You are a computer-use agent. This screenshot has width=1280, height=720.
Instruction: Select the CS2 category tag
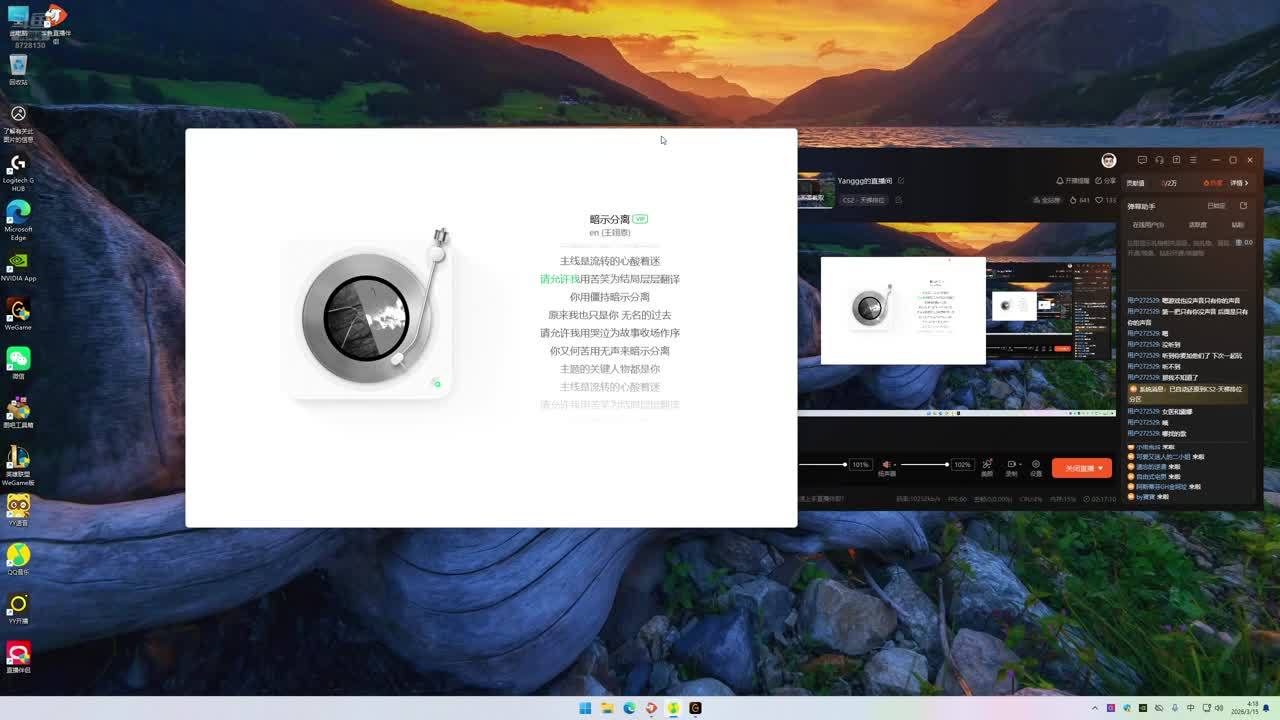point(863,200)
